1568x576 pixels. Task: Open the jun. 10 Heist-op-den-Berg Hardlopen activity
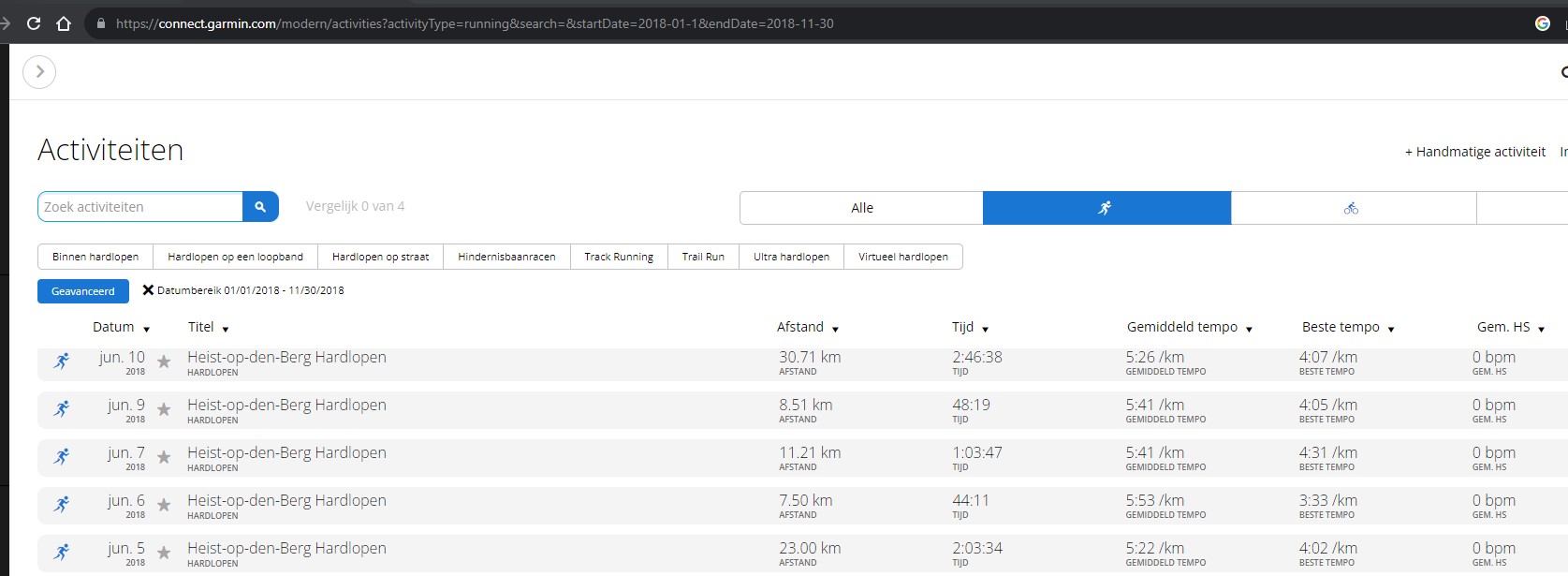286,357
